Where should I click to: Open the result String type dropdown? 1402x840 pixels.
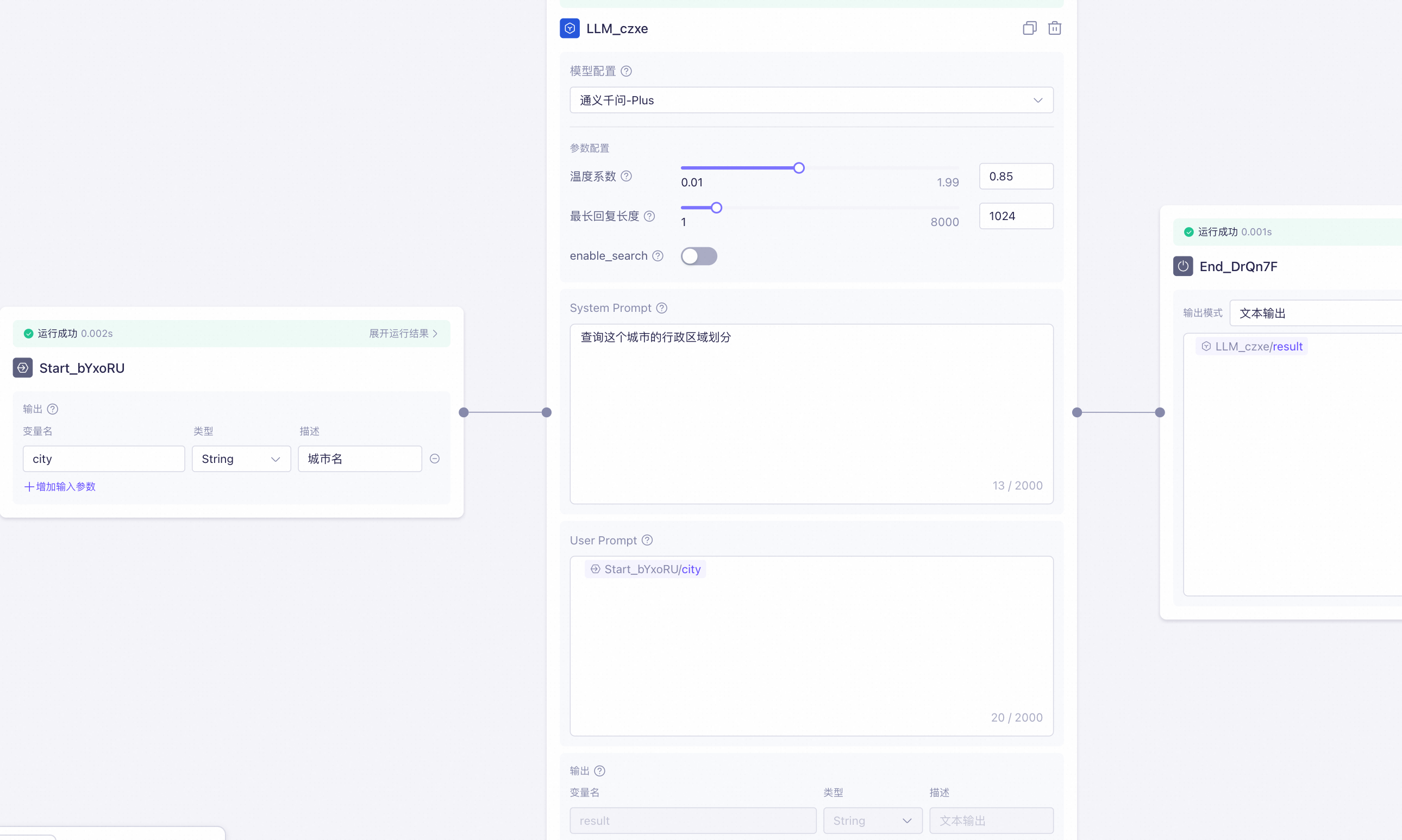click(872, 820)
